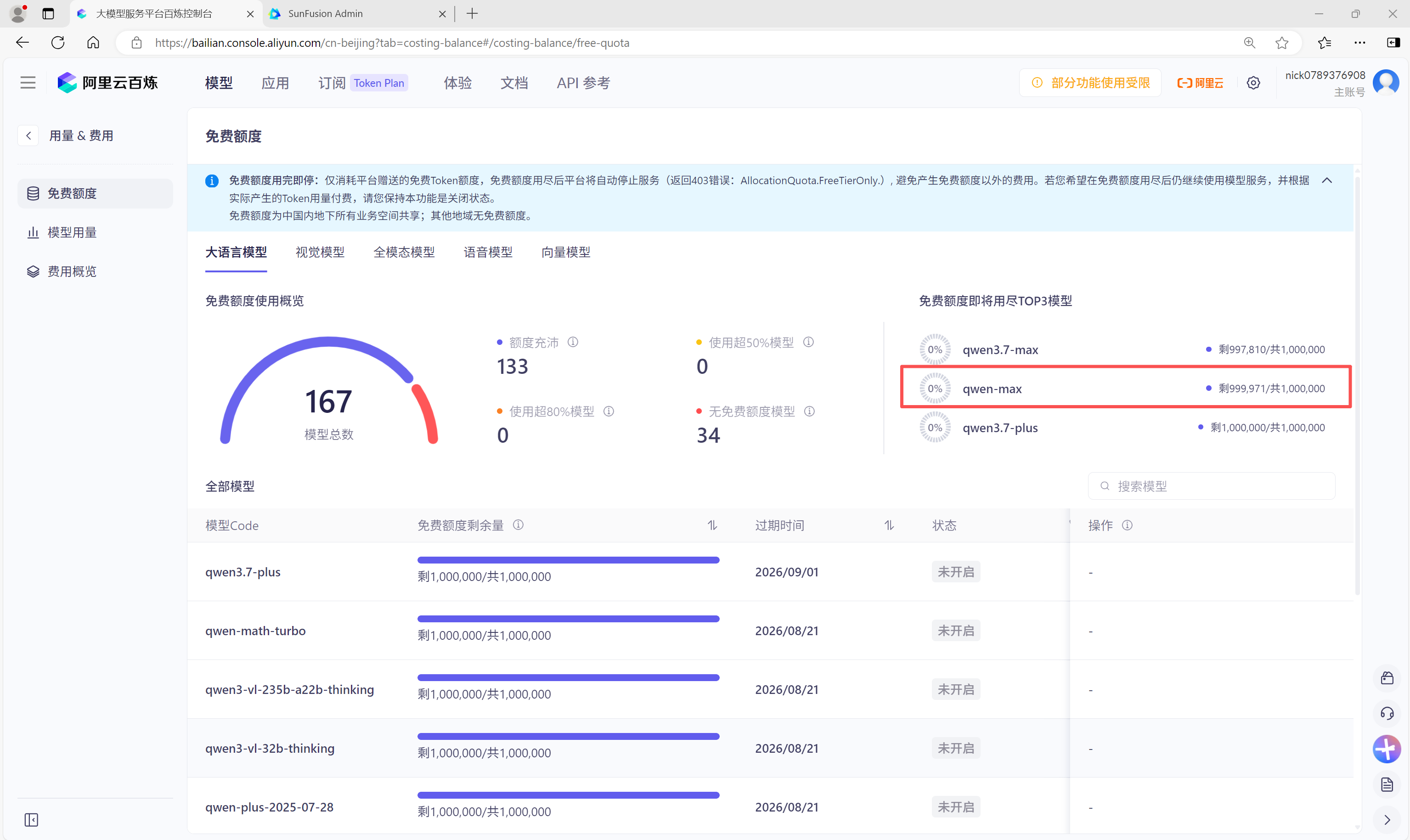Open browser favorites list icon
This screenshot has width=1410, height=840.
pyautogui.click(x=1325, y=42)
